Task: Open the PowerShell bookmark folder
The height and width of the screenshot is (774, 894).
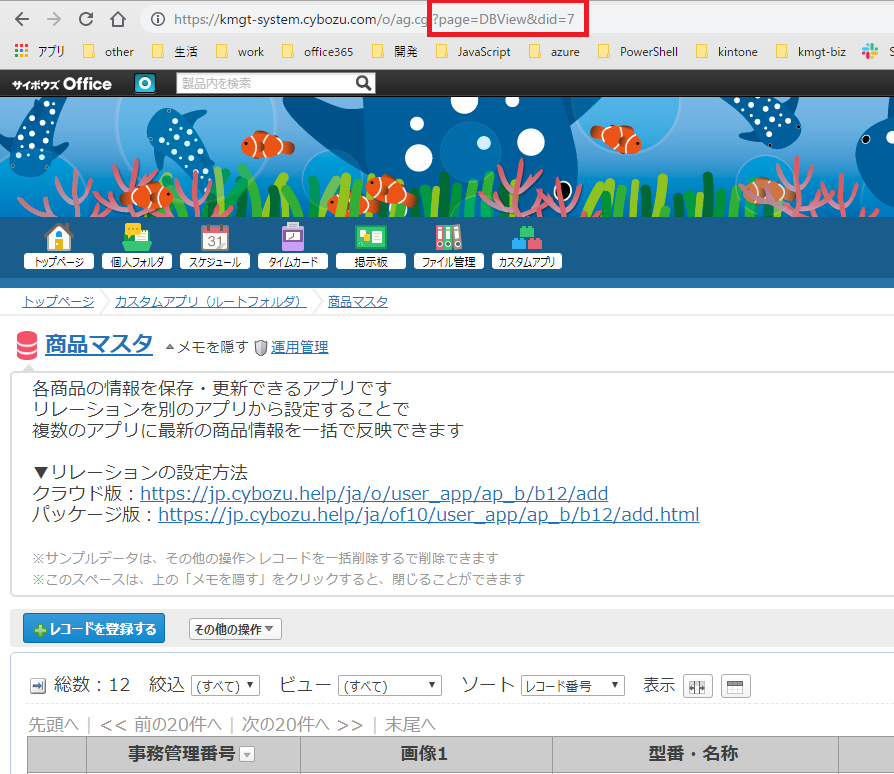Action: (x=638, y=52)
